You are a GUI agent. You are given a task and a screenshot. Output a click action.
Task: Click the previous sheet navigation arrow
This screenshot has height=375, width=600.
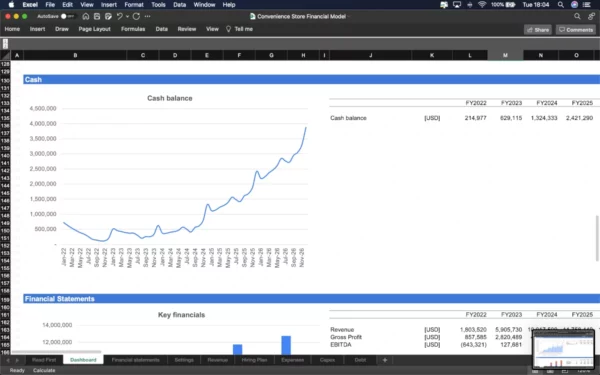coord(8,360)
